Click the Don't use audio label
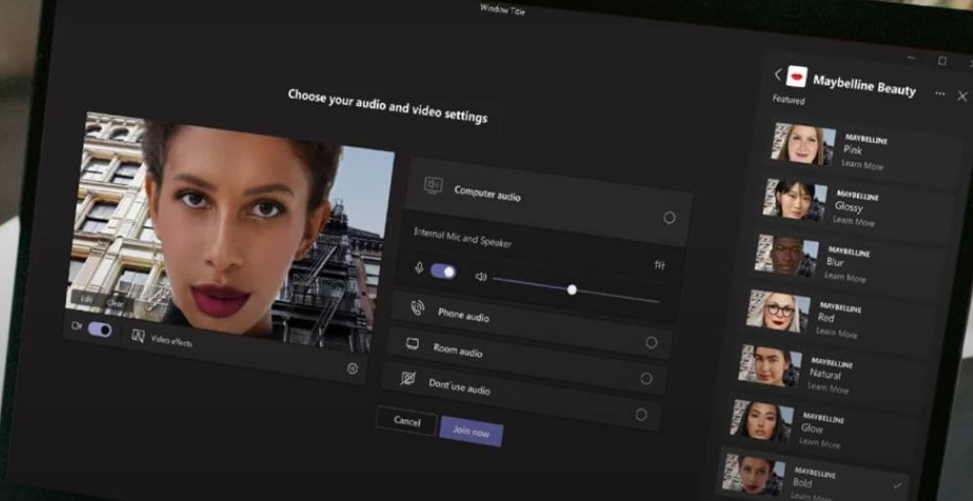 459,387
